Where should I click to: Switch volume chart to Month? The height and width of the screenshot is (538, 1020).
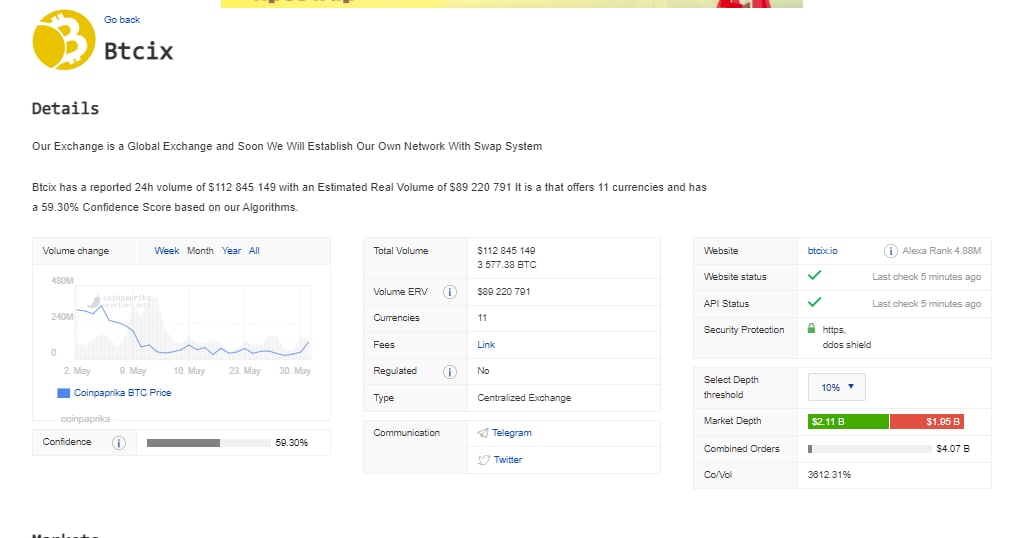coord(200,251)
